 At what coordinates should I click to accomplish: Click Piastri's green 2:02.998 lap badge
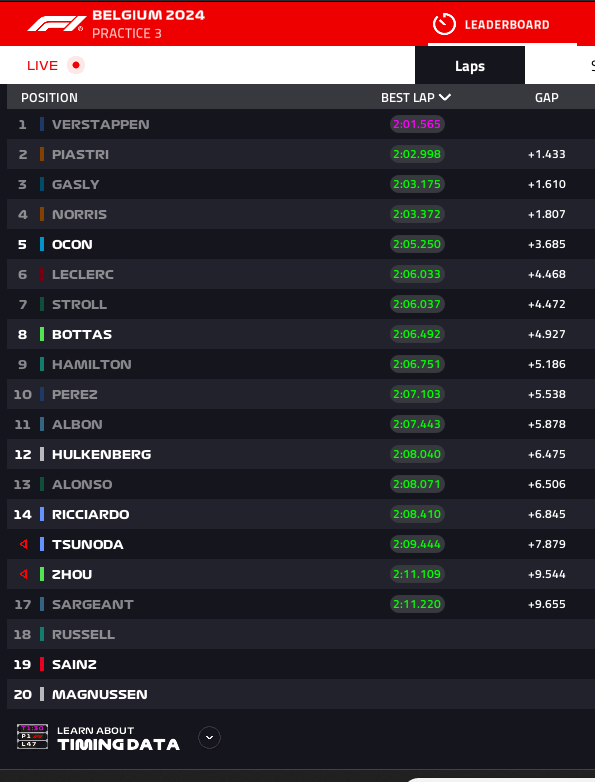[x=417, y=154]
